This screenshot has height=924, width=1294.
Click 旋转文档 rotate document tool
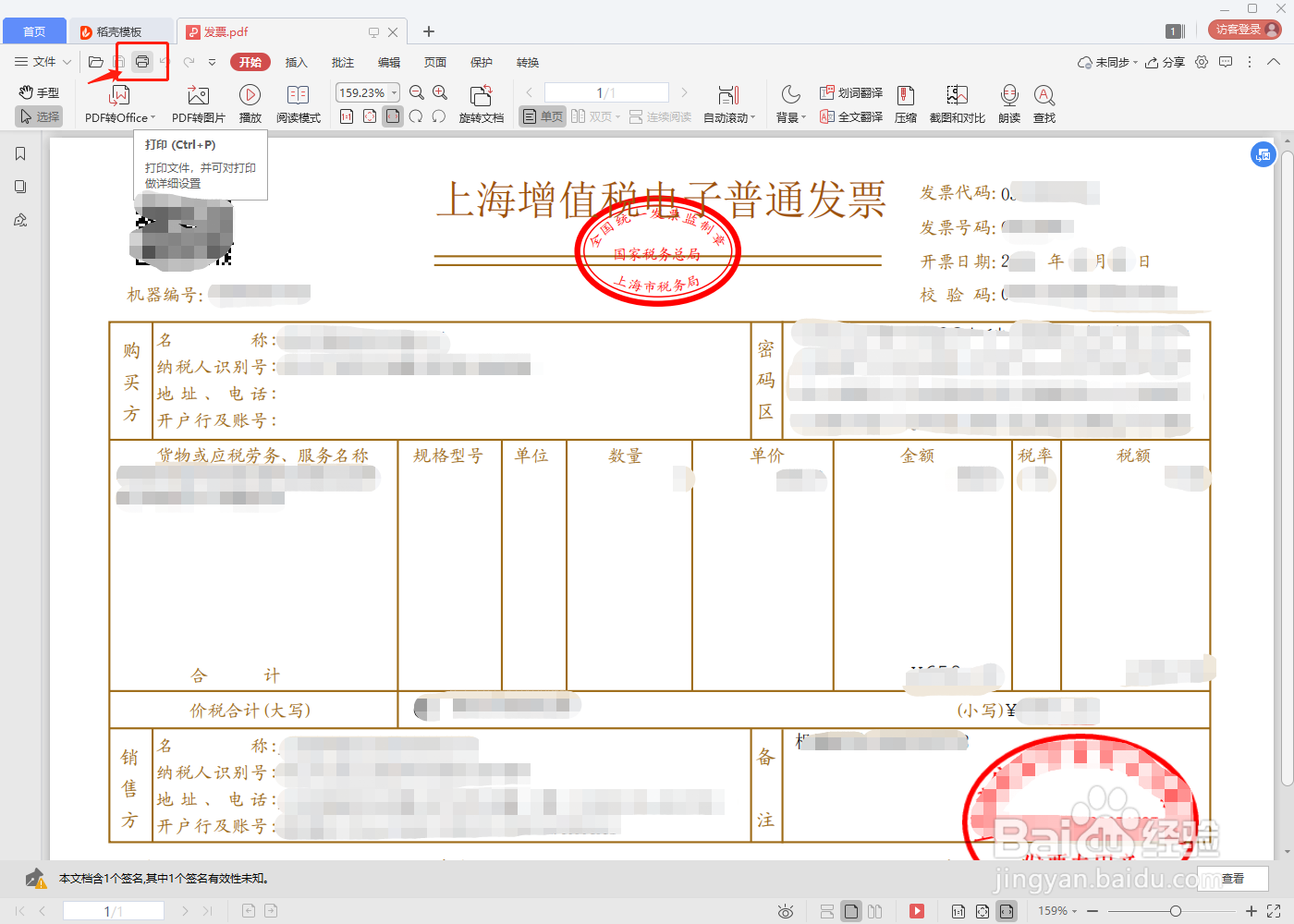[482, 104]
